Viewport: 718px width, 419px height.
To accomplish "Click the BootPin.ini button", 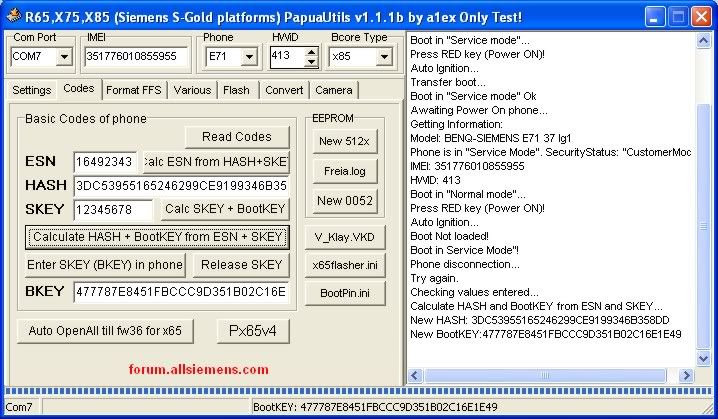I will coord(345,294).
